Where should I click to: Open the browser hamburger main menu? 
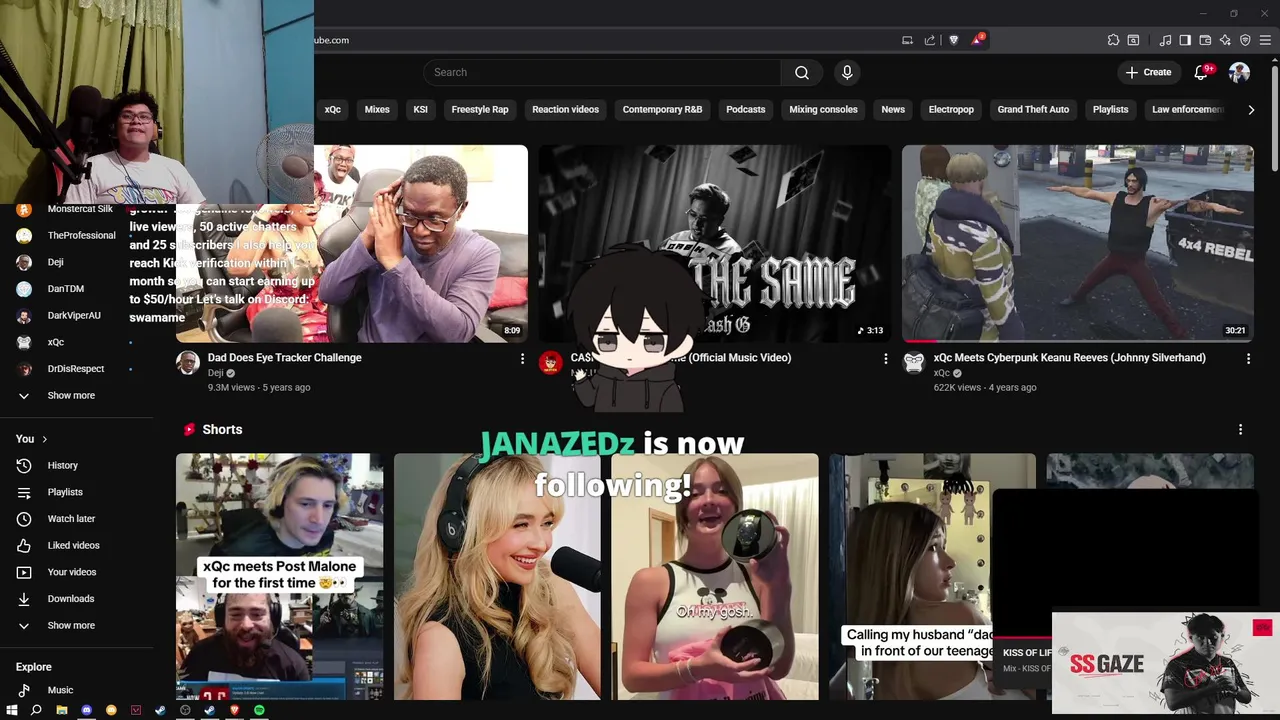click(x=1265, y=40)
